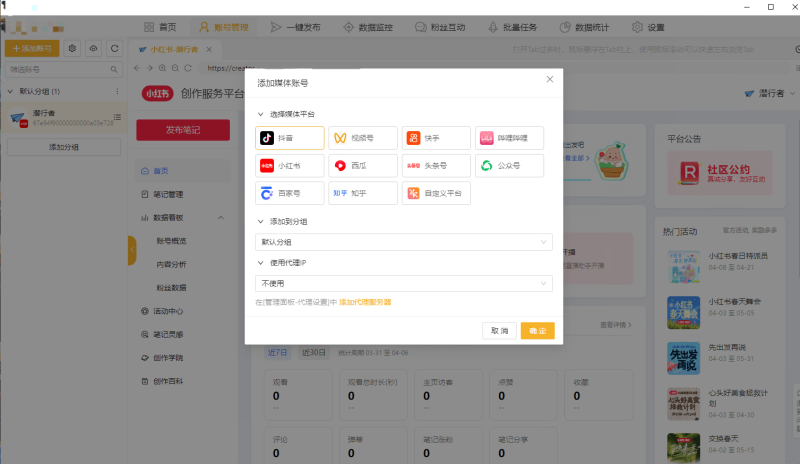800x464 pixels.
Task: Confirm with the 确定 button
Action: pos(537,331)
